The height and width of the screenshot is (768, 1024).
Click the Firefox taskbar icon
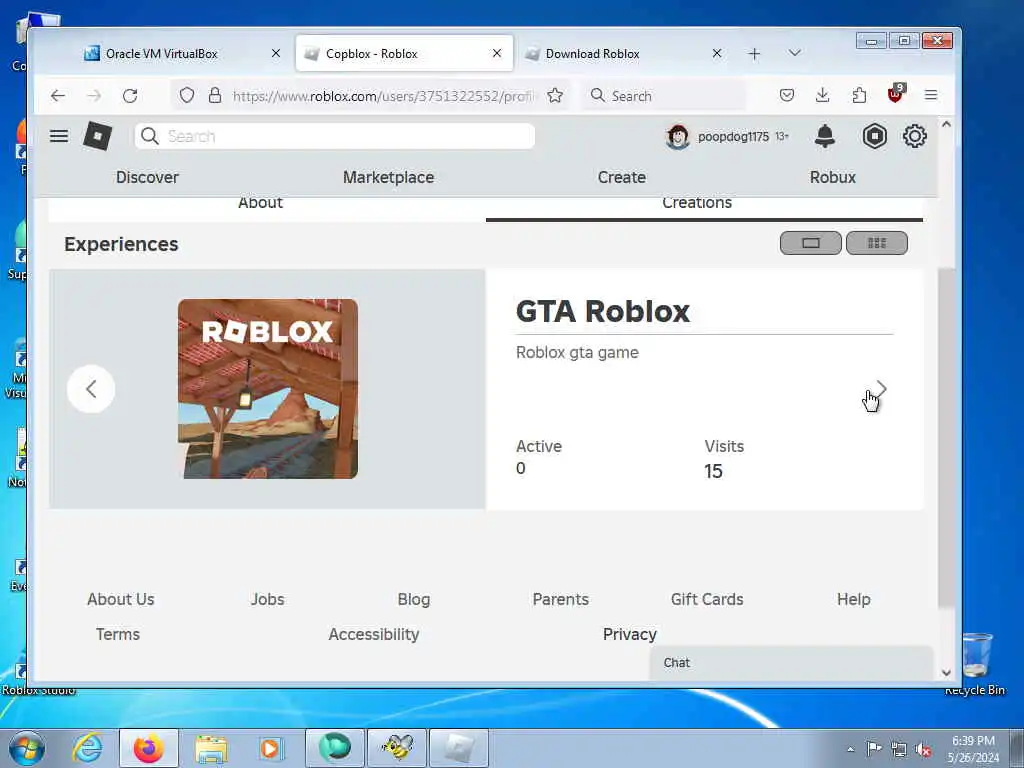(148, 748)
